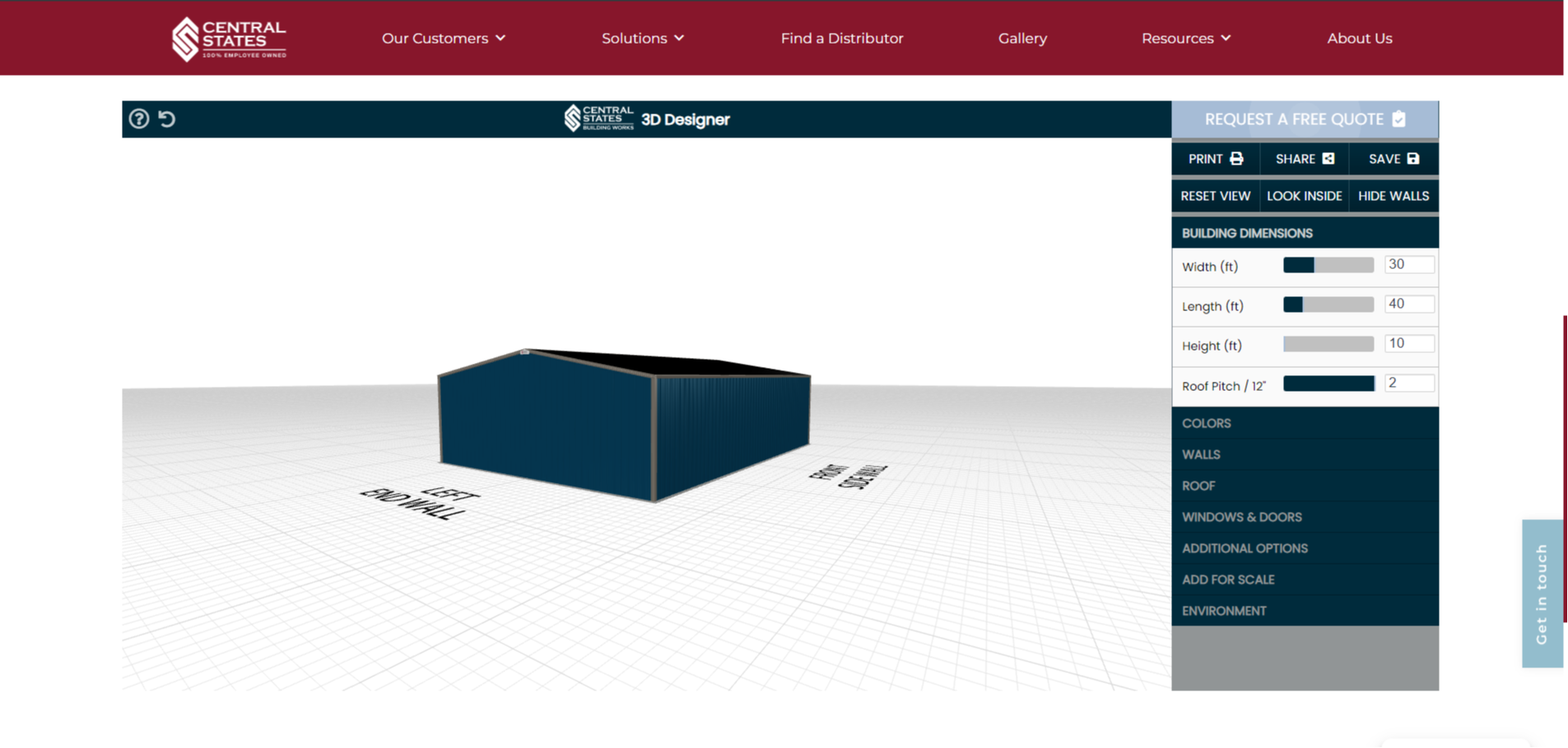This screenshot has width=1568, height=748.
Task: Reset the 3D view
Action: 1215,196
